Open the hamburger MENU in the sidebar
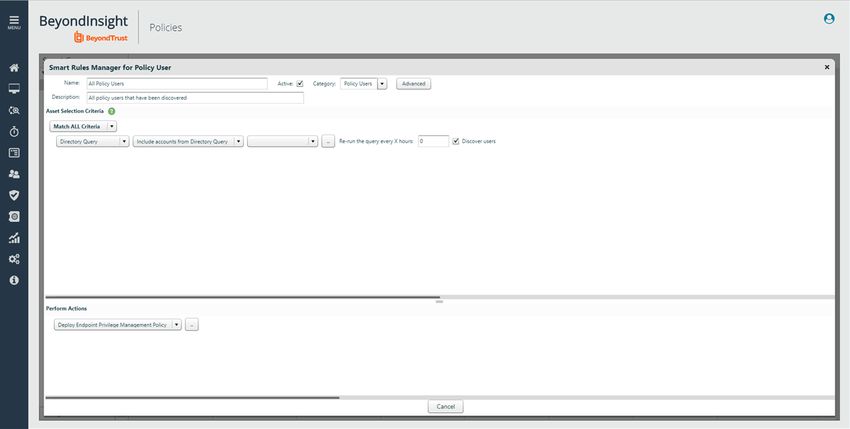This screenshot has width=850, height=429. [14, 22]
